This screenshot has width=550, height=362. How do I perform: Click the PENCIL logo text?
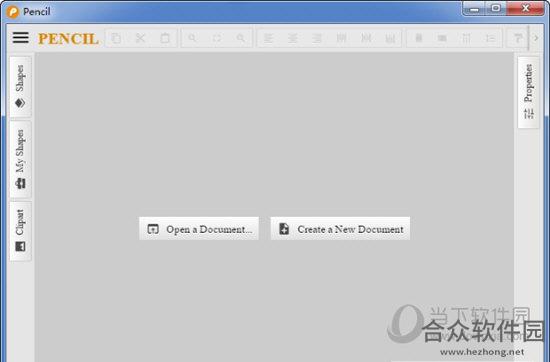coord(68,39)
